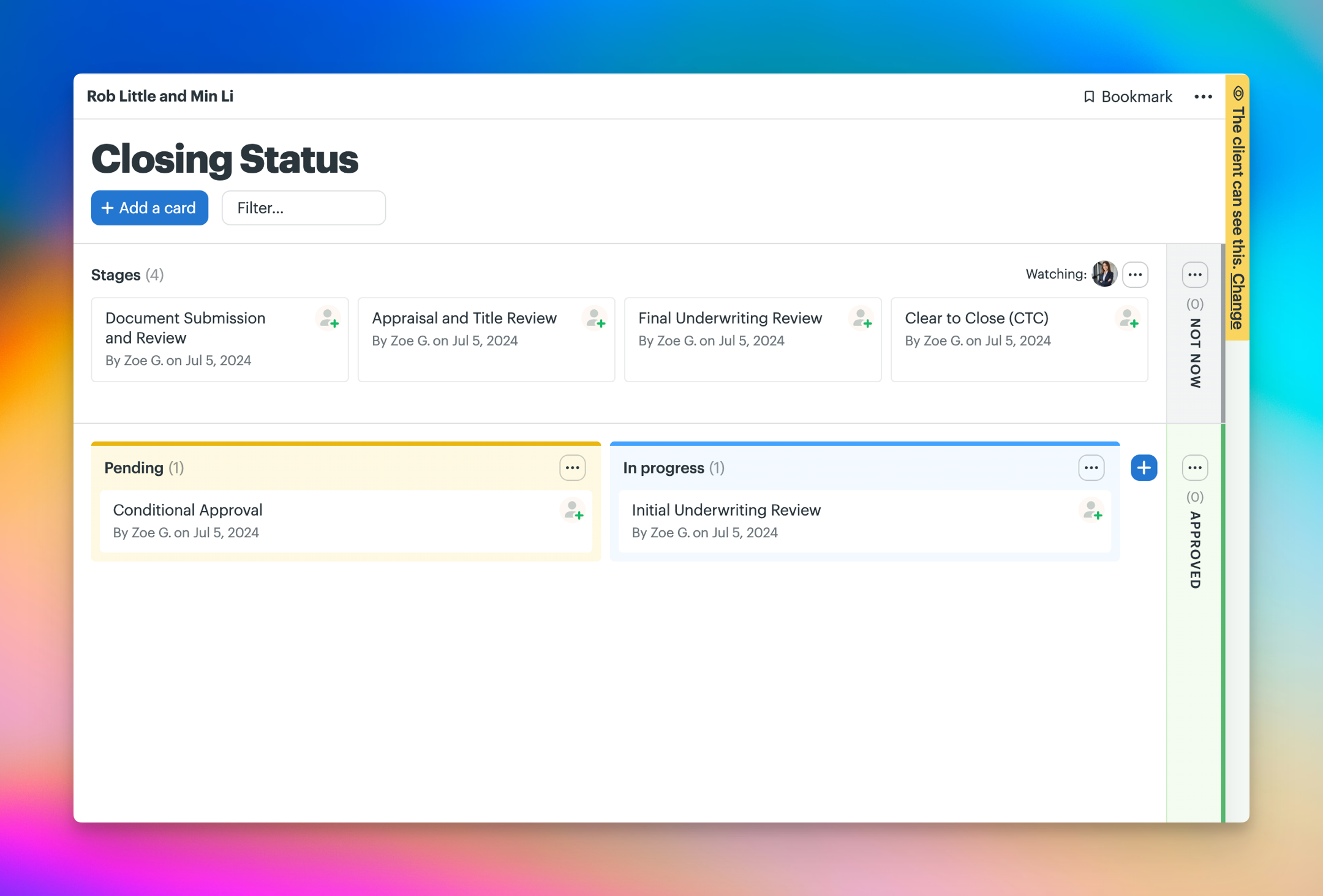Expand the APPROVED column
Screen dimensions: 1323x896
tap(1194, 550)
